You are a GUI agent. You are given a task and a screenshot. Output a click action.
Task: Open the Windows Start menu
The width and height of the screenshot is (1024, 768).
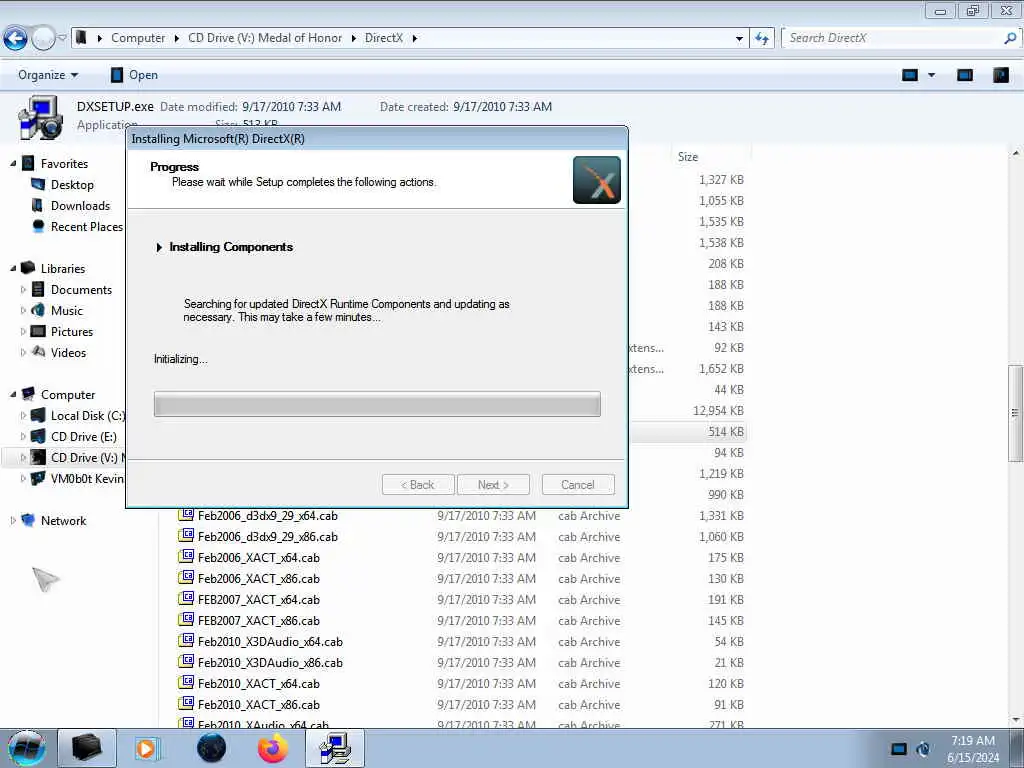tap(26, 748)
